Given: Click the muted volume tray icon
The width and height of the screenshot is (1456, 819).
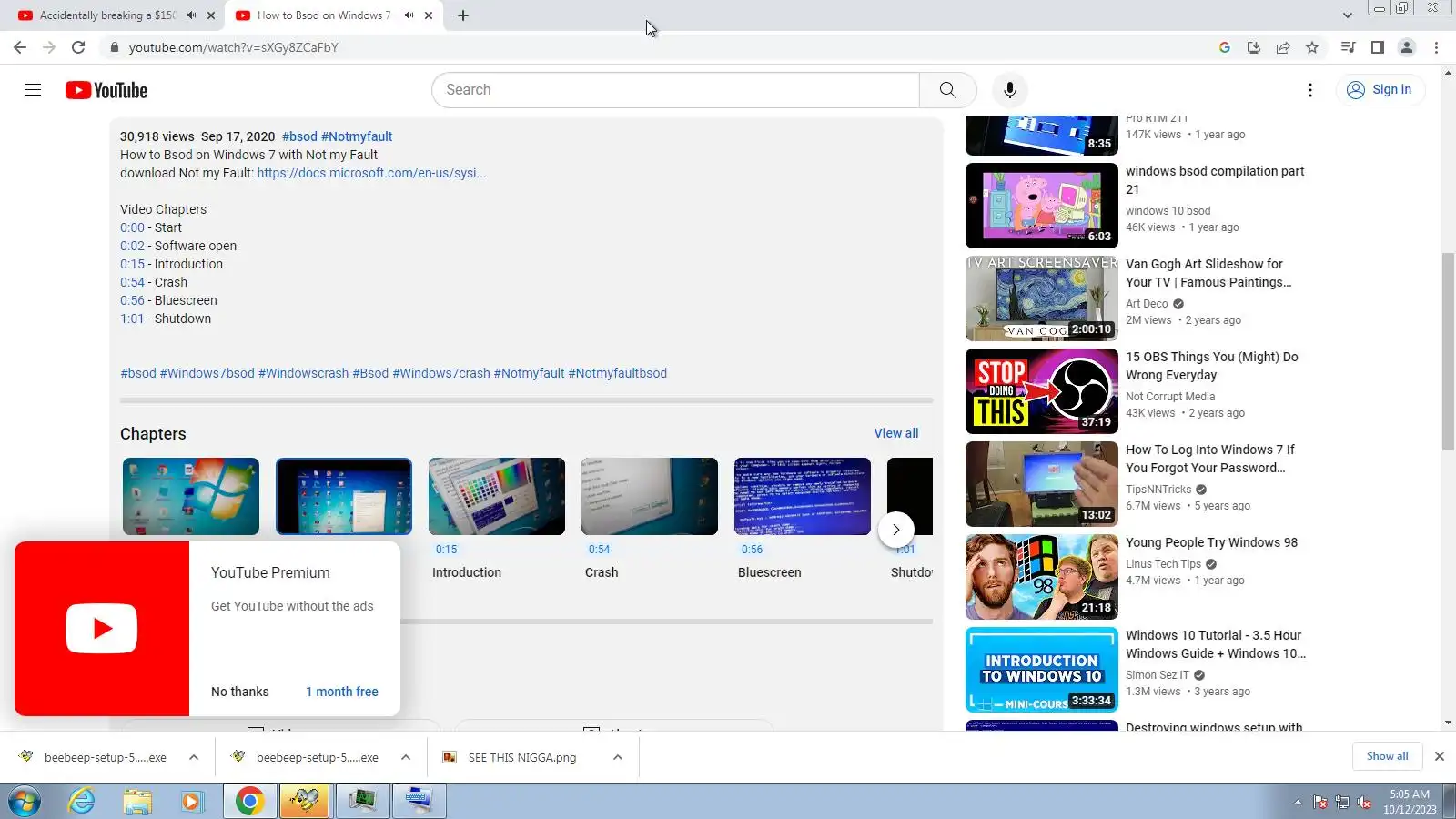Looking at the screenshot, I should coord(1363,802).
